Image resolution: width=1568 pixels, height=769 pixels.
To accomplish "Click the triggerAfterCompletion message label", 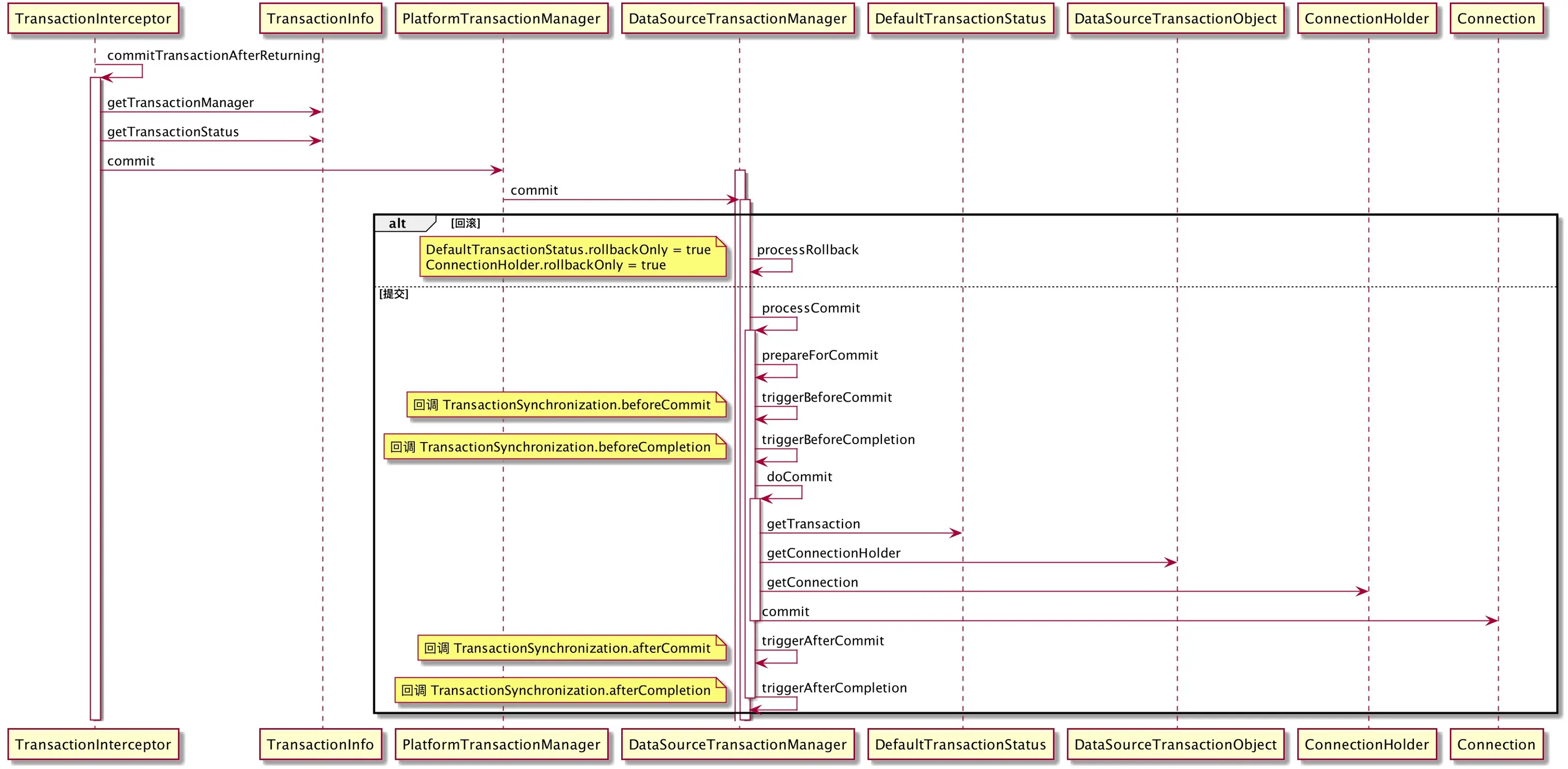I will (x=833, y=688).
